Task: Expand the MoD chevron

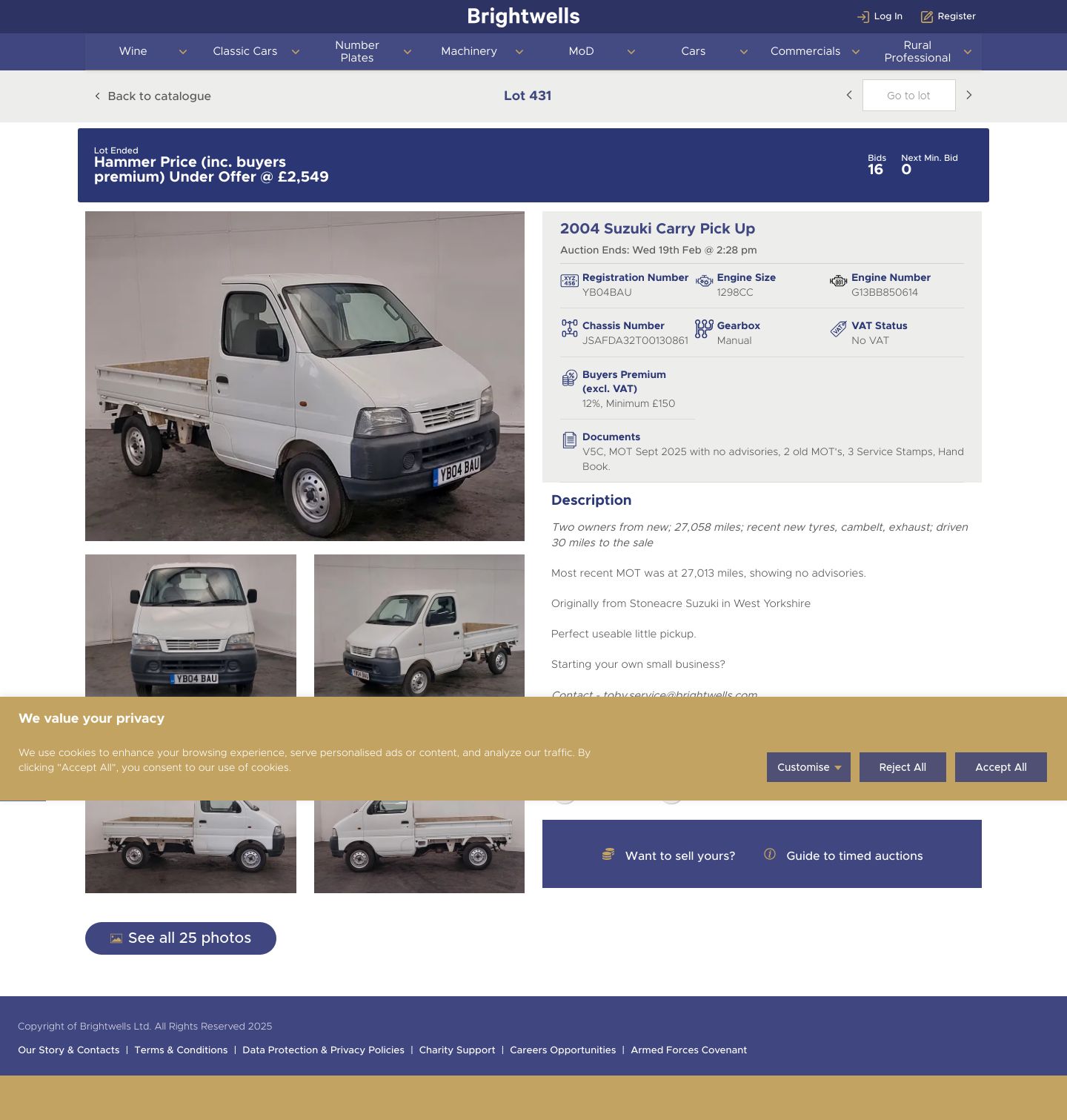Action: [631, 52]
